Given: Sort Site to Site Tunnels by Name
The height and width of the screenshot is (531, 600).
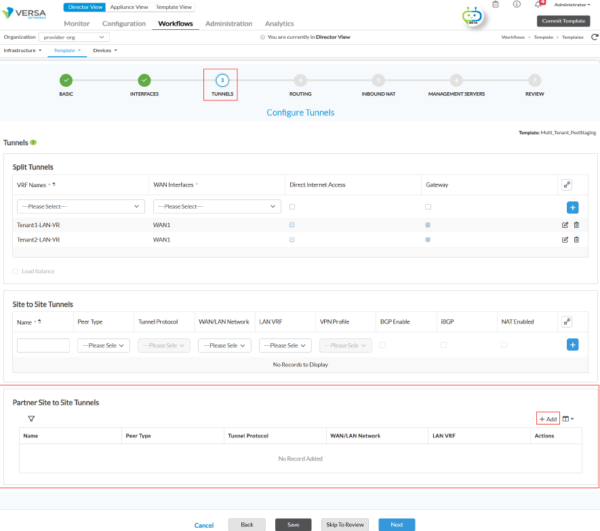Looking at the screenshot, I should point(40,322).
